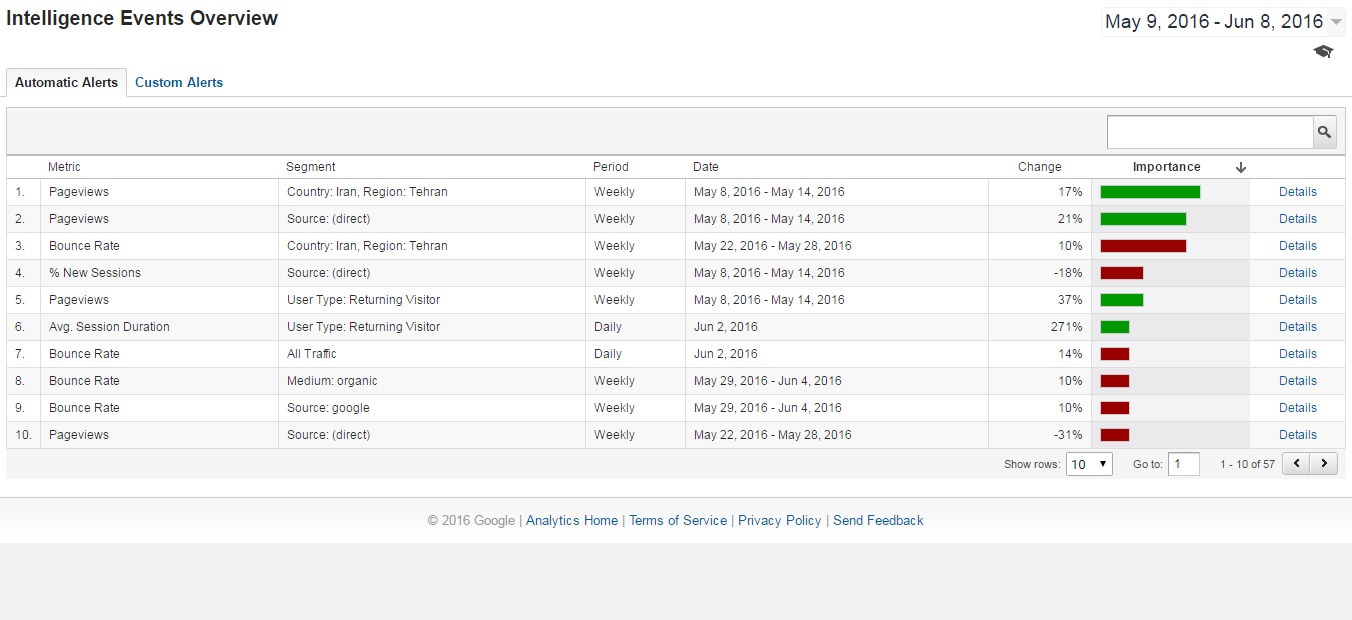The width and height of the screenshot is (1352, 620).
Task: Click the Privacy Policy link
Action: tap(779, 521)
